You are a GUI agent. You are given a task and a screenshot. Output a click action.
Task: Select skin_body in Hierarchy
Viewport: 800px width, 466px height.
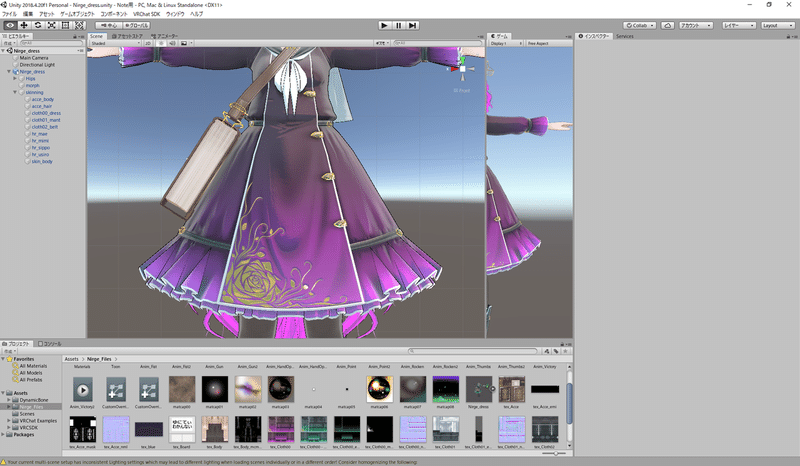coord(42,161)
